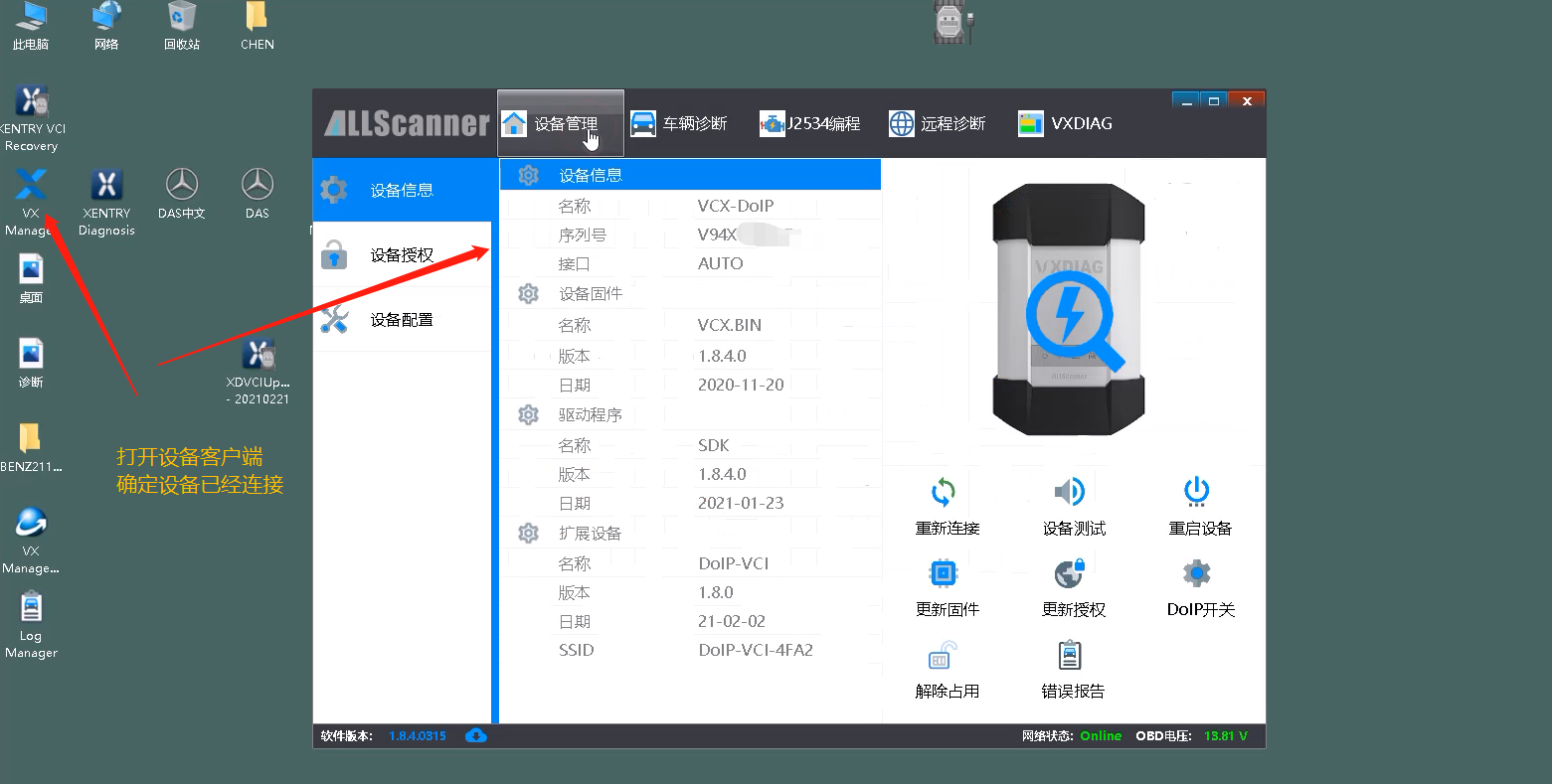
Task: Select the DoIP-VCI extension device name
Action: 734,563
